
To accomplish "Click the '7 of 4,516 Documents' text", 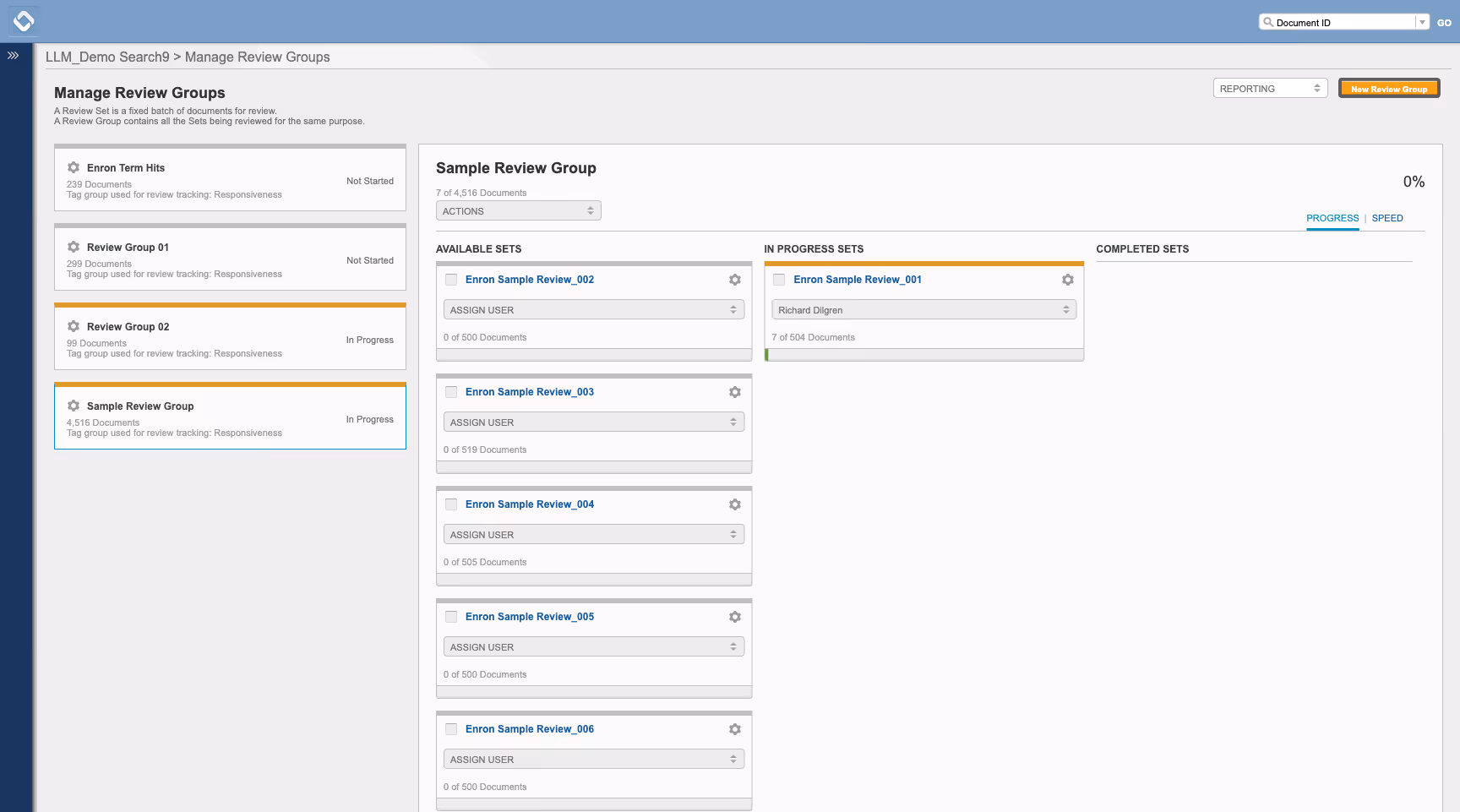I will tap(481, 193).
